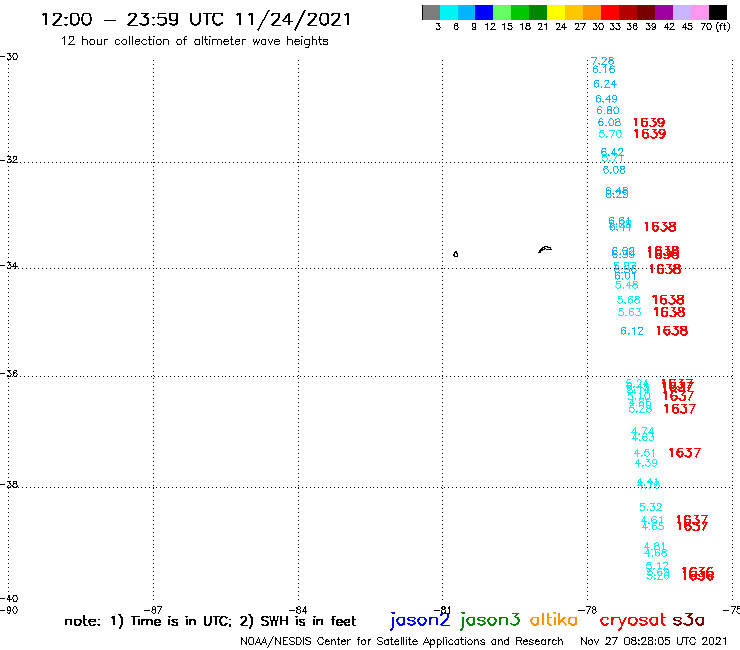The height and width of the screenshot is (650, 740).
Task: Click the 6.24 wave height value
Action: pyautogui.click(x=605, y=84)
